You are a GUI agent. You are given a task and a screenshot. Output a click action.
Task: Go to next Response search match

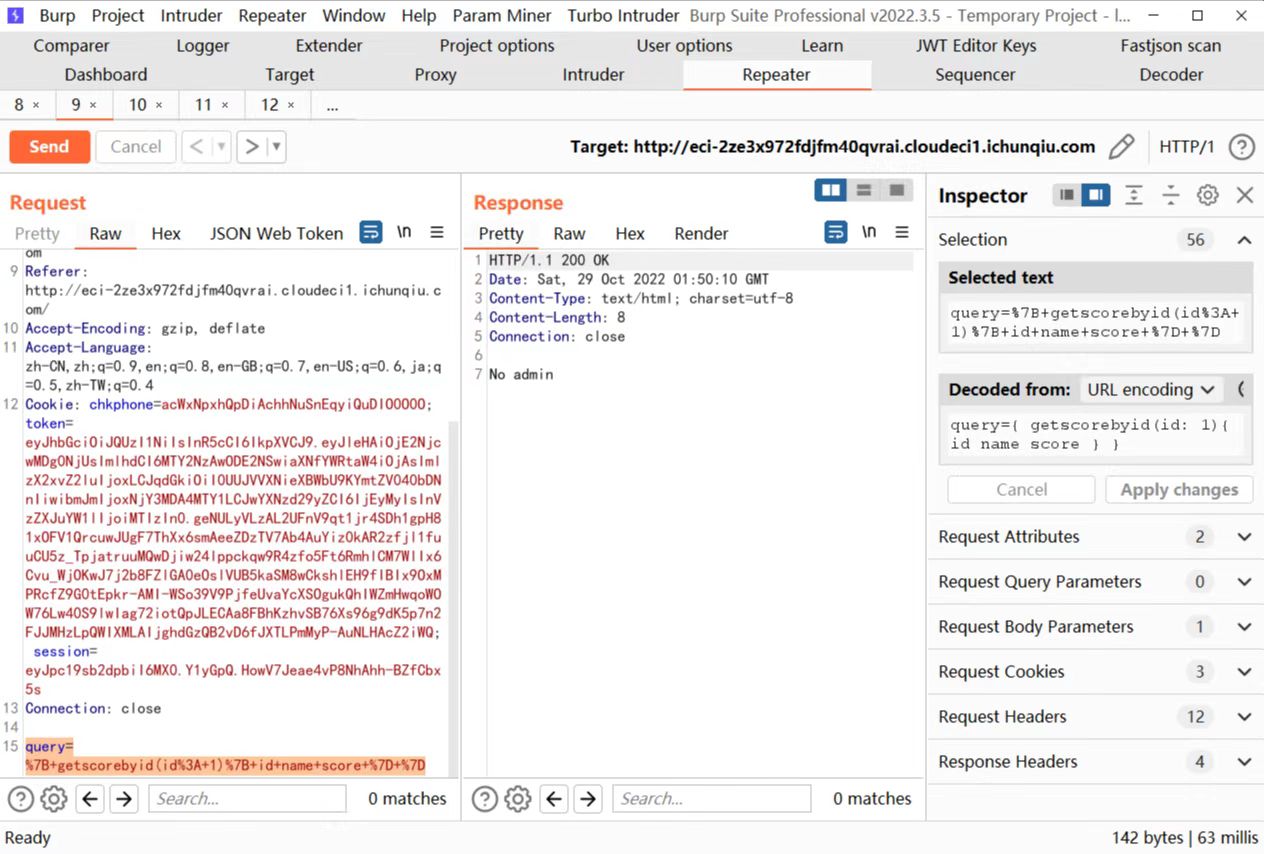[588, 798]
